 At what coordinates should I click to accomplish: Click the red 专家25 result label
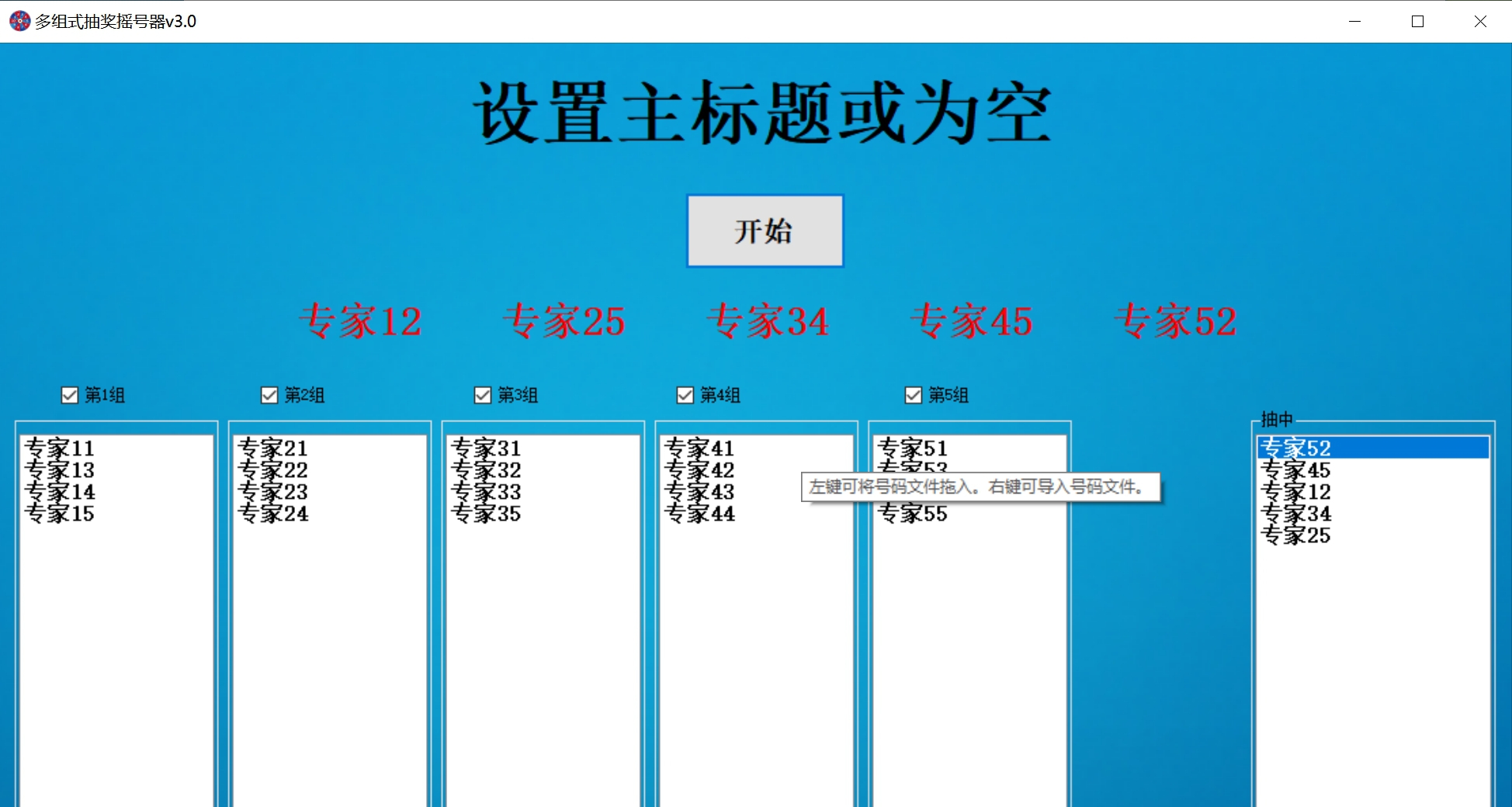coord(564,320)
